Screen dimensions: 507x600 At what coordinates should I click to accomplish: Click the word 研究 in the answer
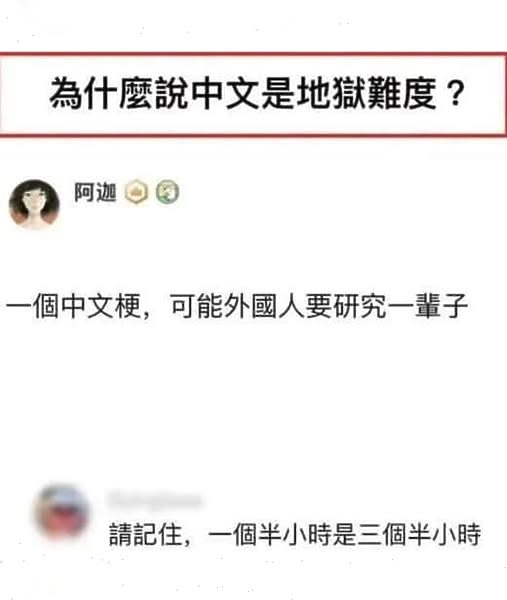pyautogui.click(x=359, y=306)
